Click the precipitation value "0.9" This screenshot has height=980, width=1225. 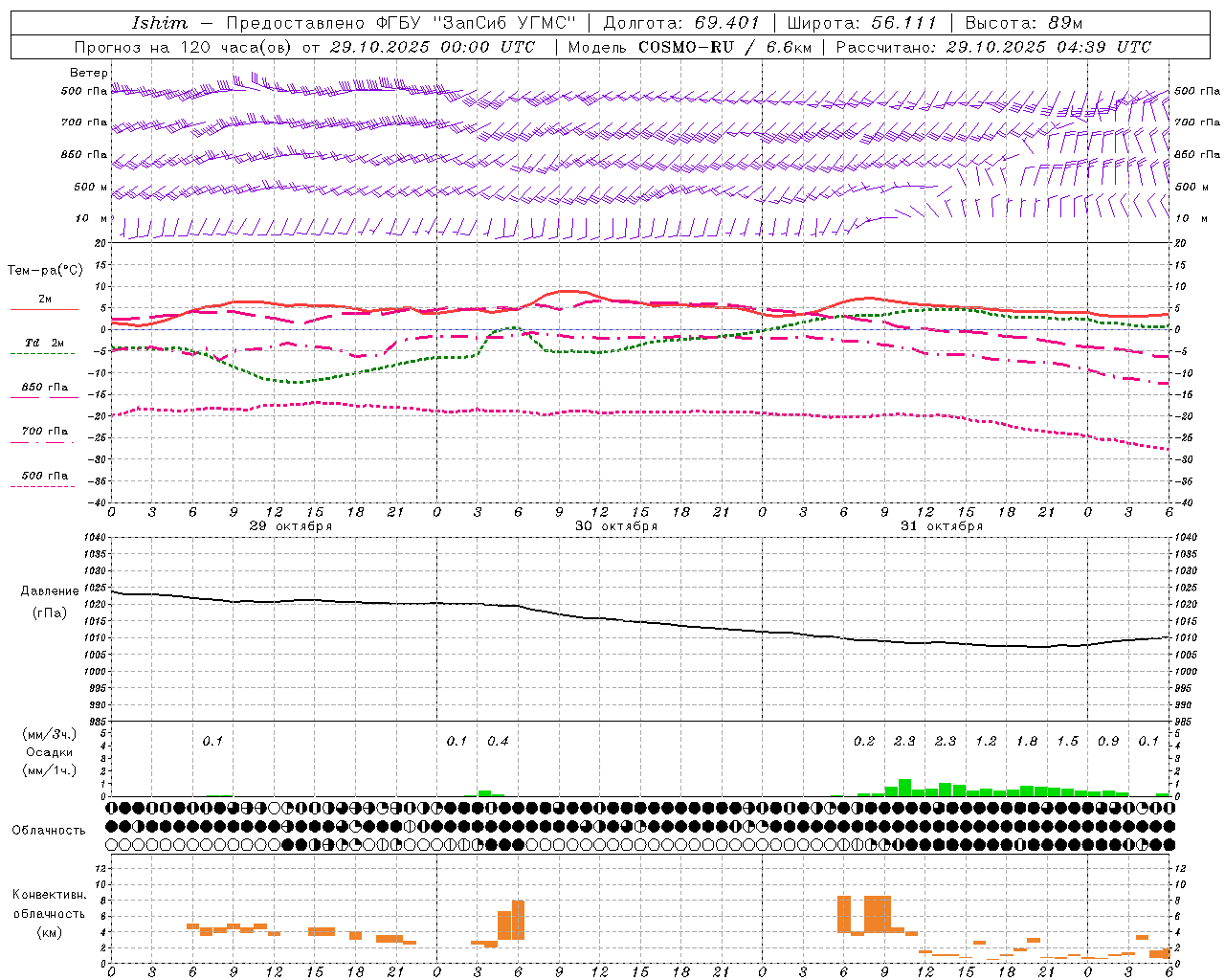(1108, 741)
